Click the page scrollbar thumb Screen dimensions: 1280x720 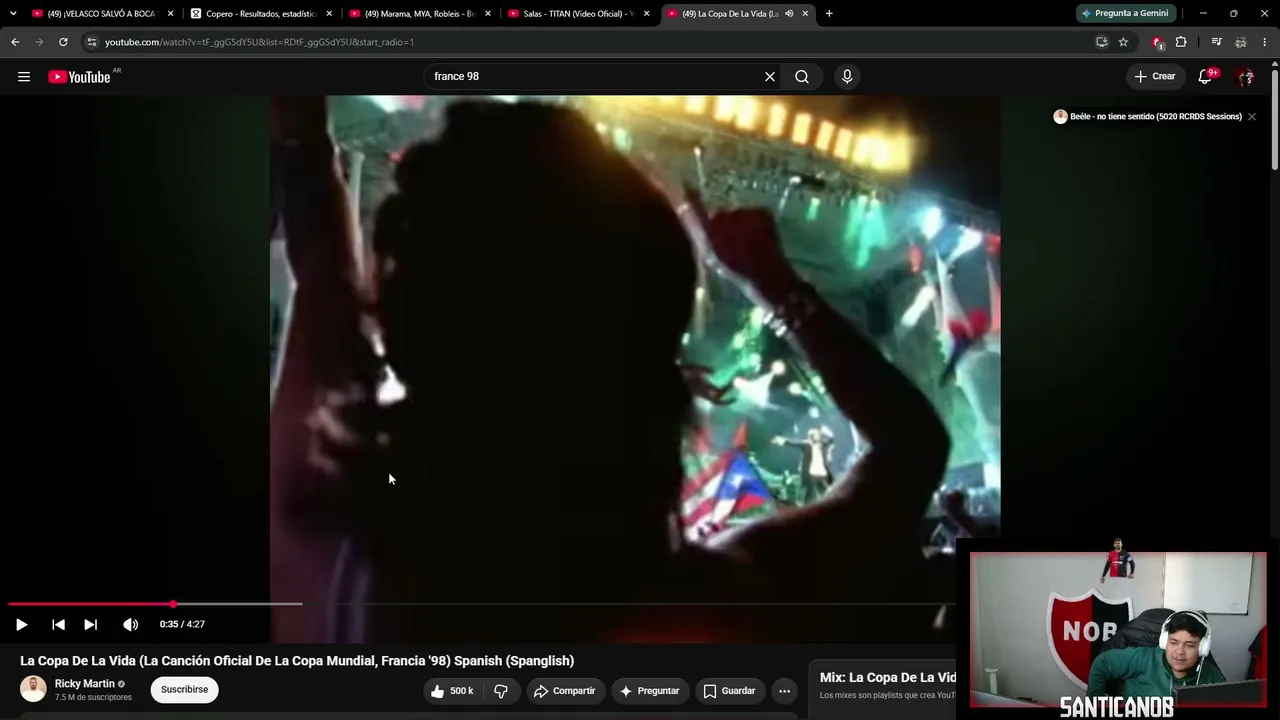tap(1275, 120)
